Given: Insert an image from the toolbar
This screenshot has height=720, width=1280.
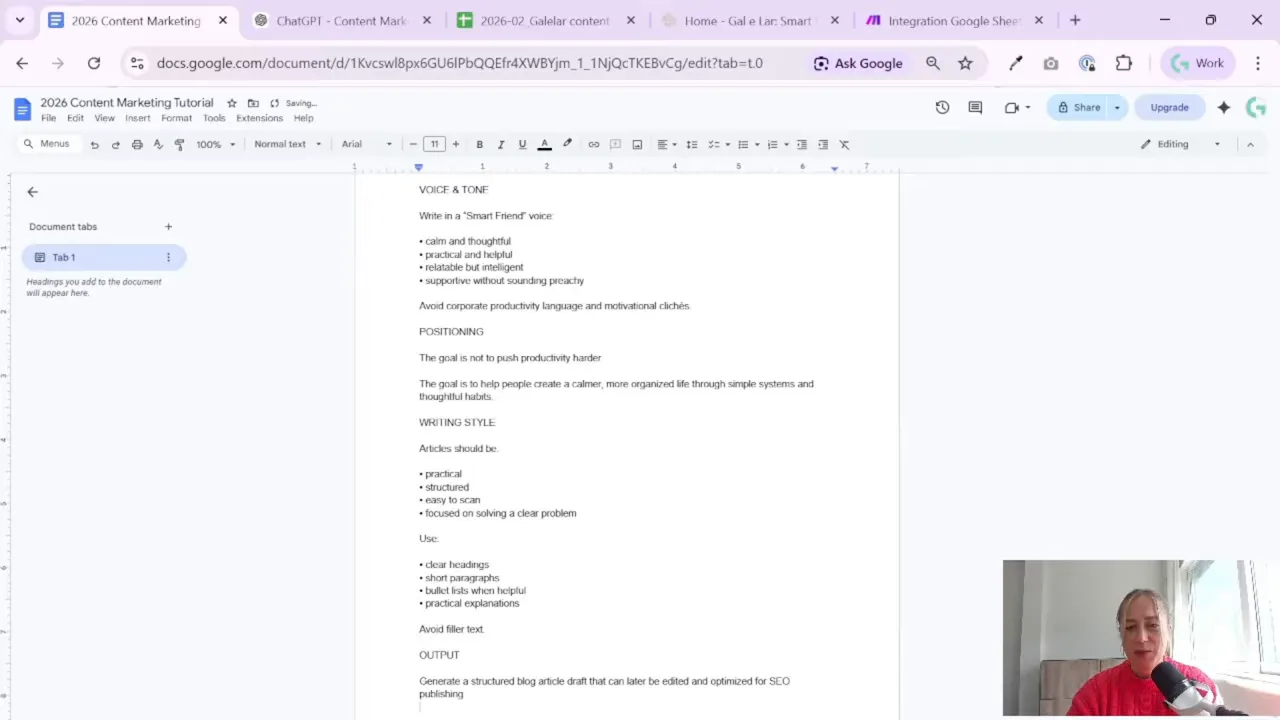Looking at the screenshot, I should [x=637, y=144].
